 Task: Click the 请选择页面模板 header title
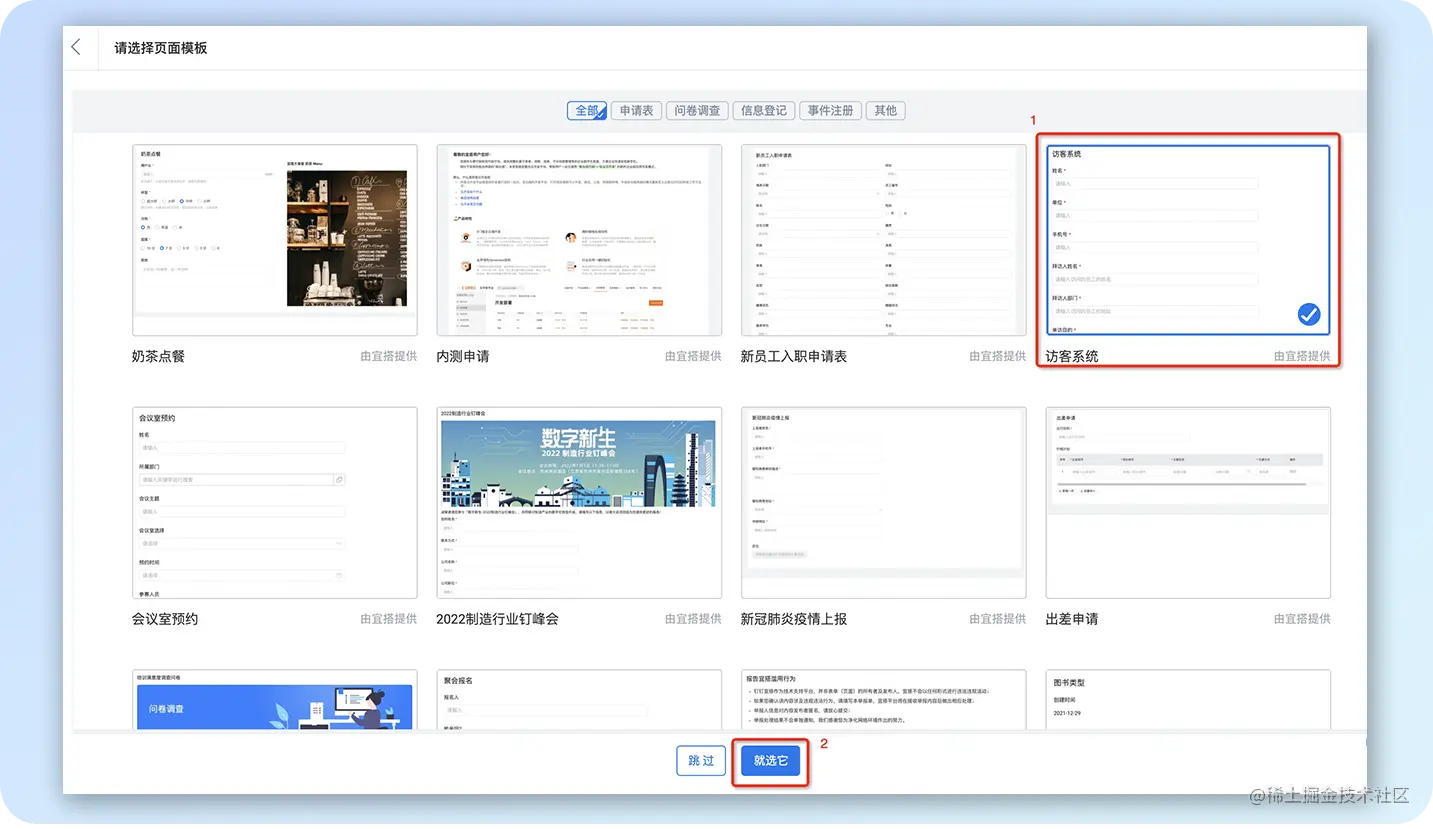(161, 48)
